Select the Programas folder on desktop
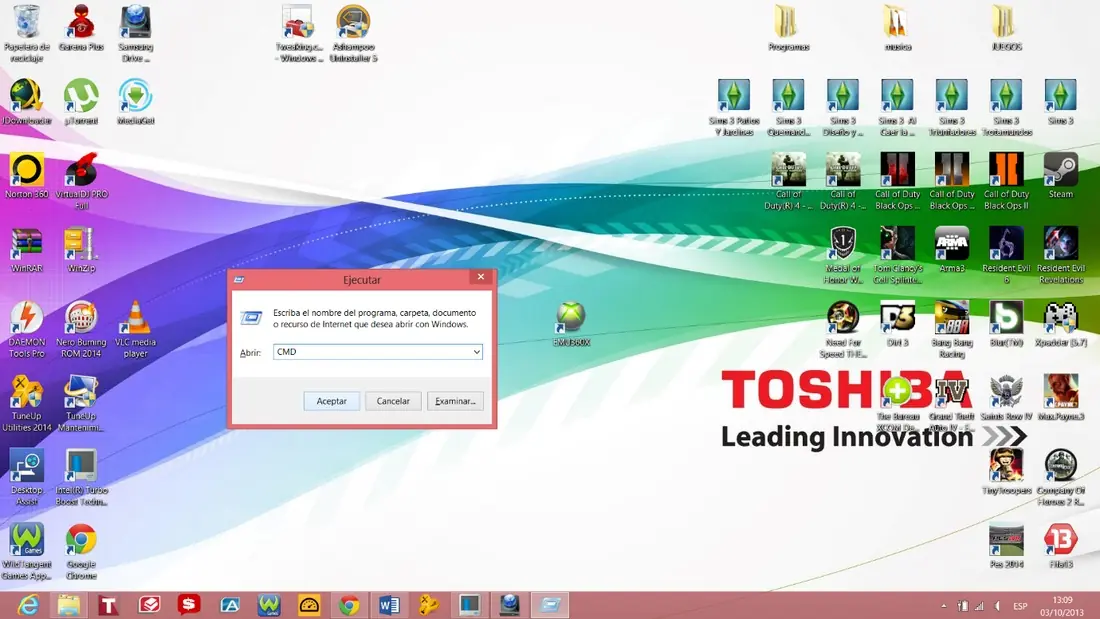Image resolution: width=1100 pixels, height=619 pixels. point(789,28)
